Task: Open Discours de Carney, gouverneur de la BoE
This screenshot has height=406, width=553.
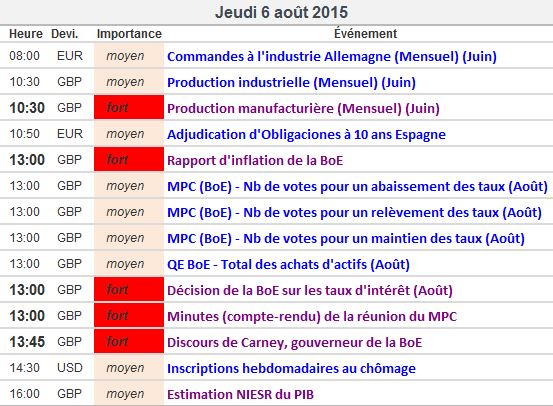Action: tap(294, 343)
